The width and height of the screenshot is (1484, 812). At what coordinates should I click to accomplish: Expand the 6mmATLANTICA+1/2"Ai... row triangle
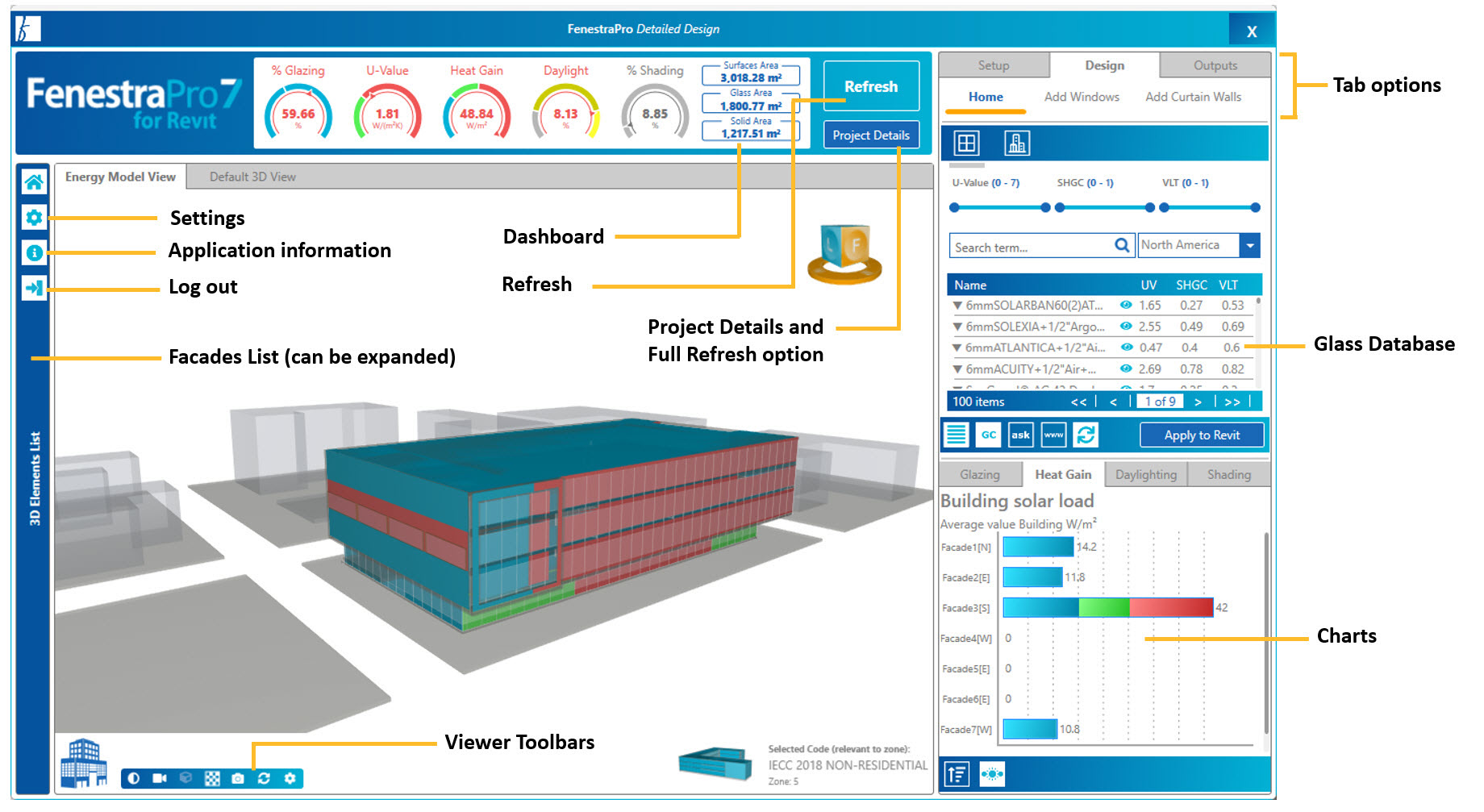click(957, 348)
